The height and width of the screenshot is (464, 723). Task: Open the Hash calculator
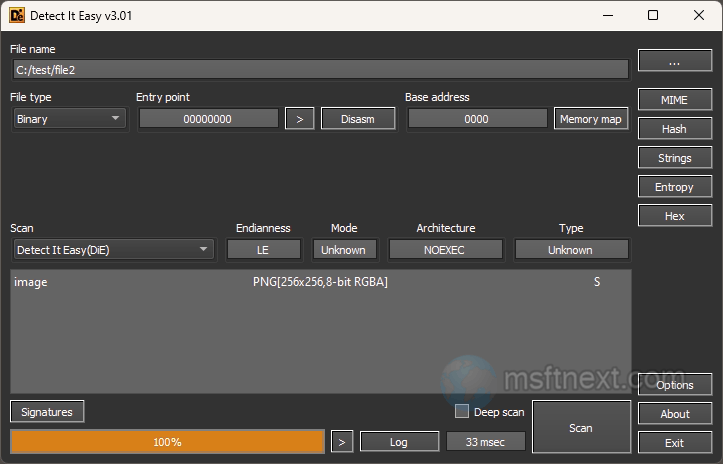675,129
